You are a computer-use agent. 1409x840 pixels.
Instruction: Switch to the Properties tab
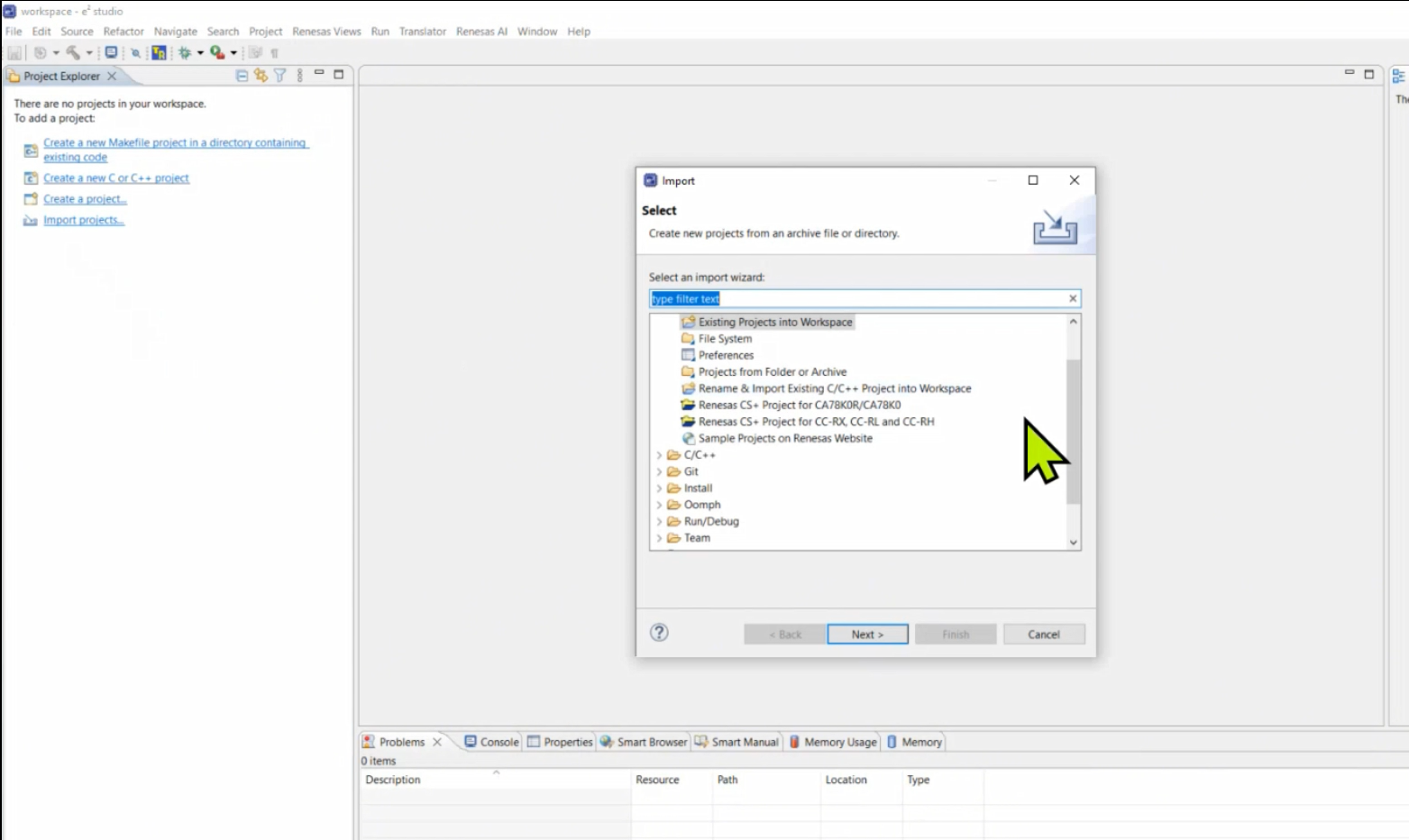(x=560, y=742)
